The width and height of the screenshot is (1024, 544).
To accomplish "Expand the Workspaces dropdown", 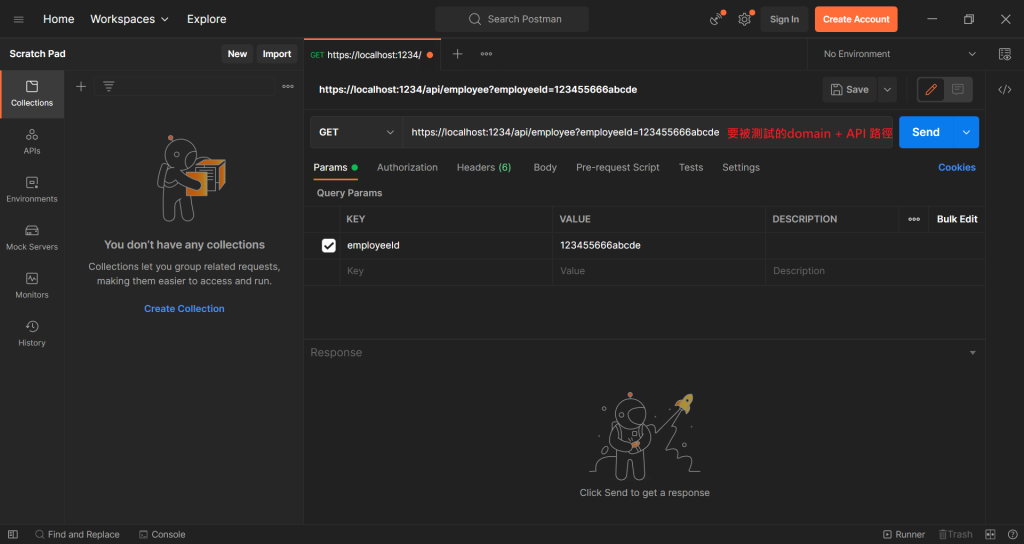I will pyautogui.click(x=129, y=19).
